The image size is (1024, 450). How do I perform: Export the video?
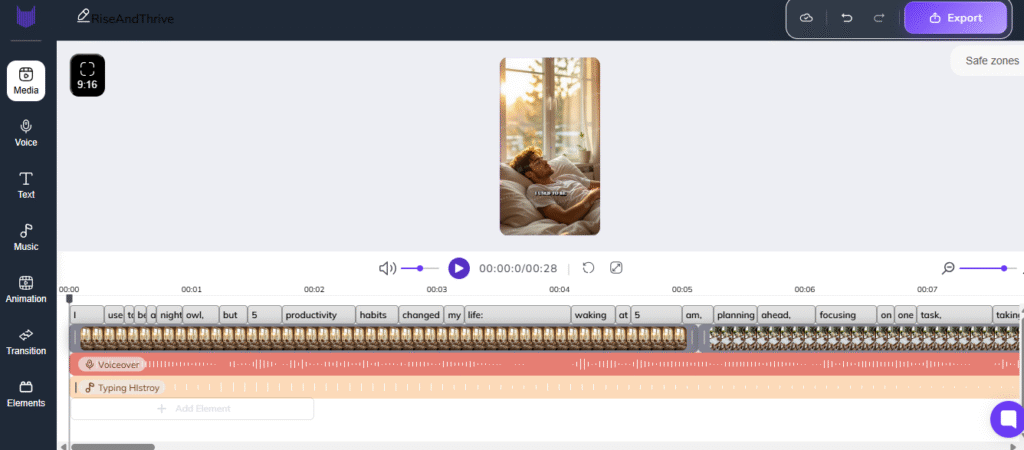tap(955, 18)
